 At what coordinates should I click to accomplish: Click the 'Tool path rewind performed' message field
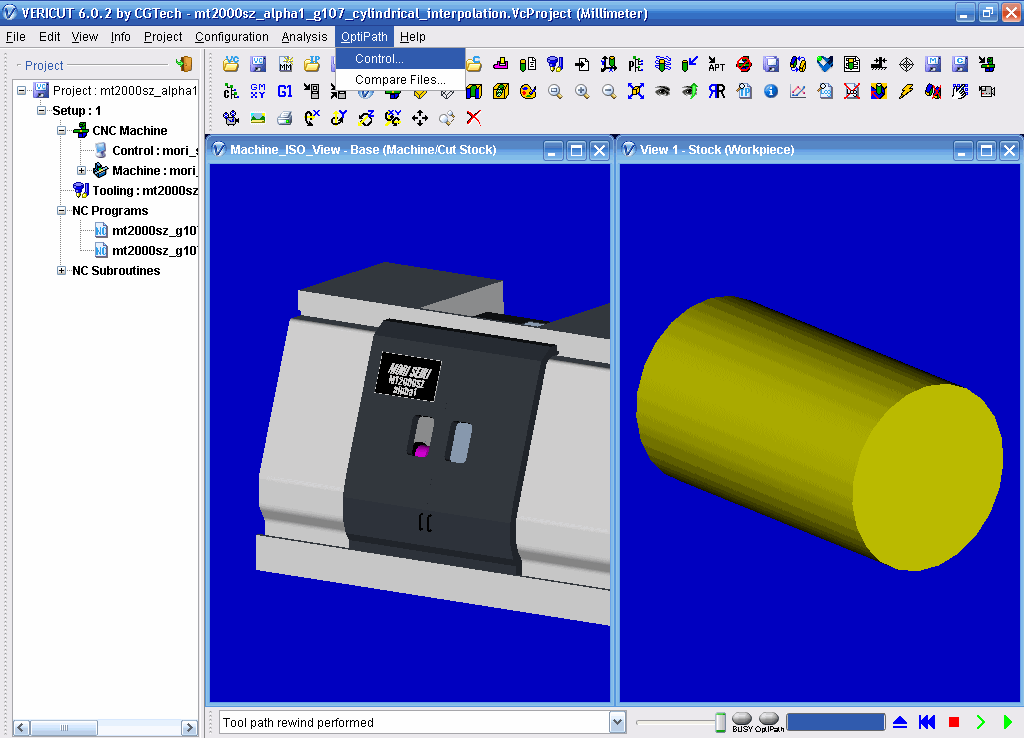pos(414,722)
